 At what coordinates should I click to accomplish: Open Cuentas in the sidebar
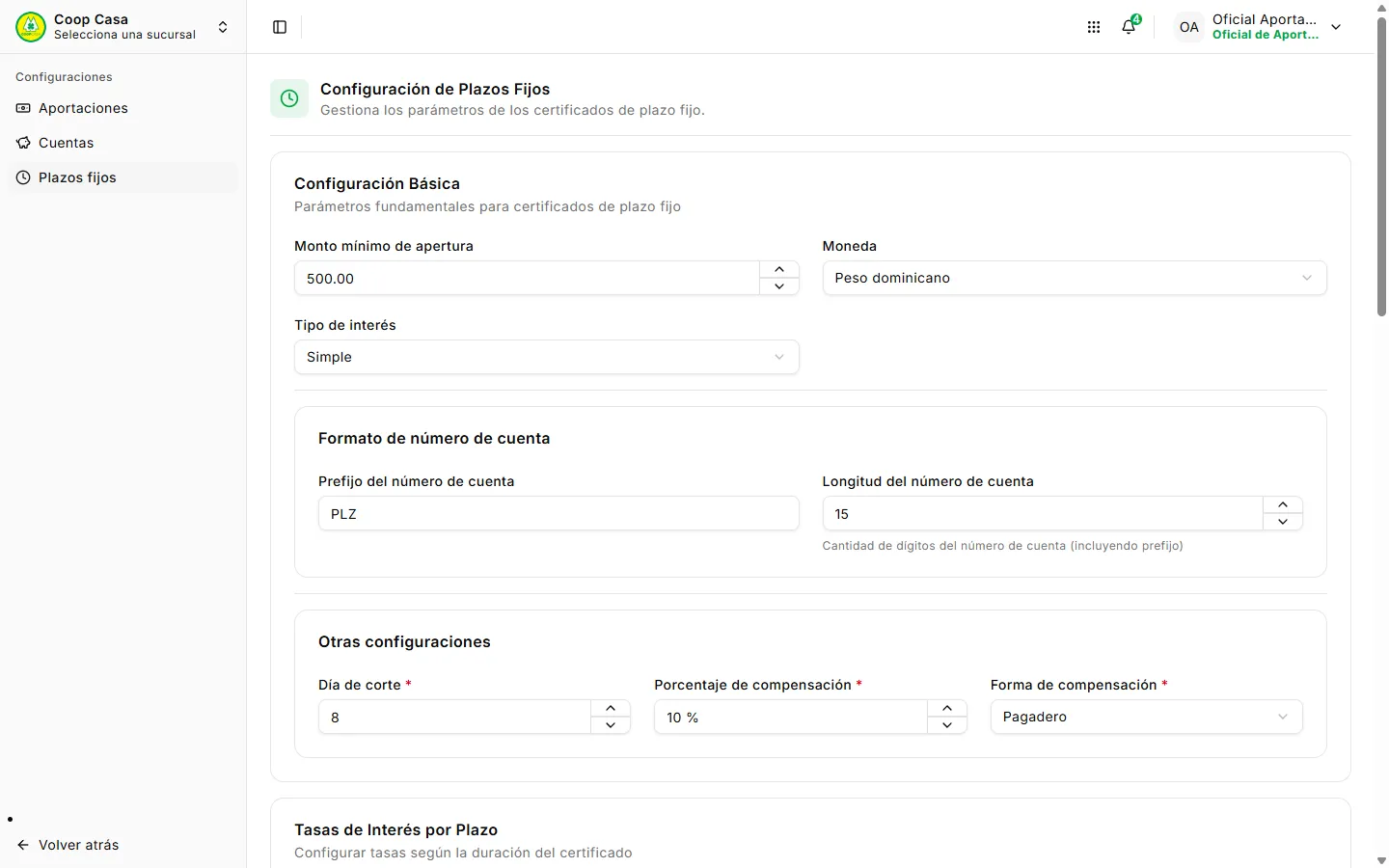[x=123, y=143]
